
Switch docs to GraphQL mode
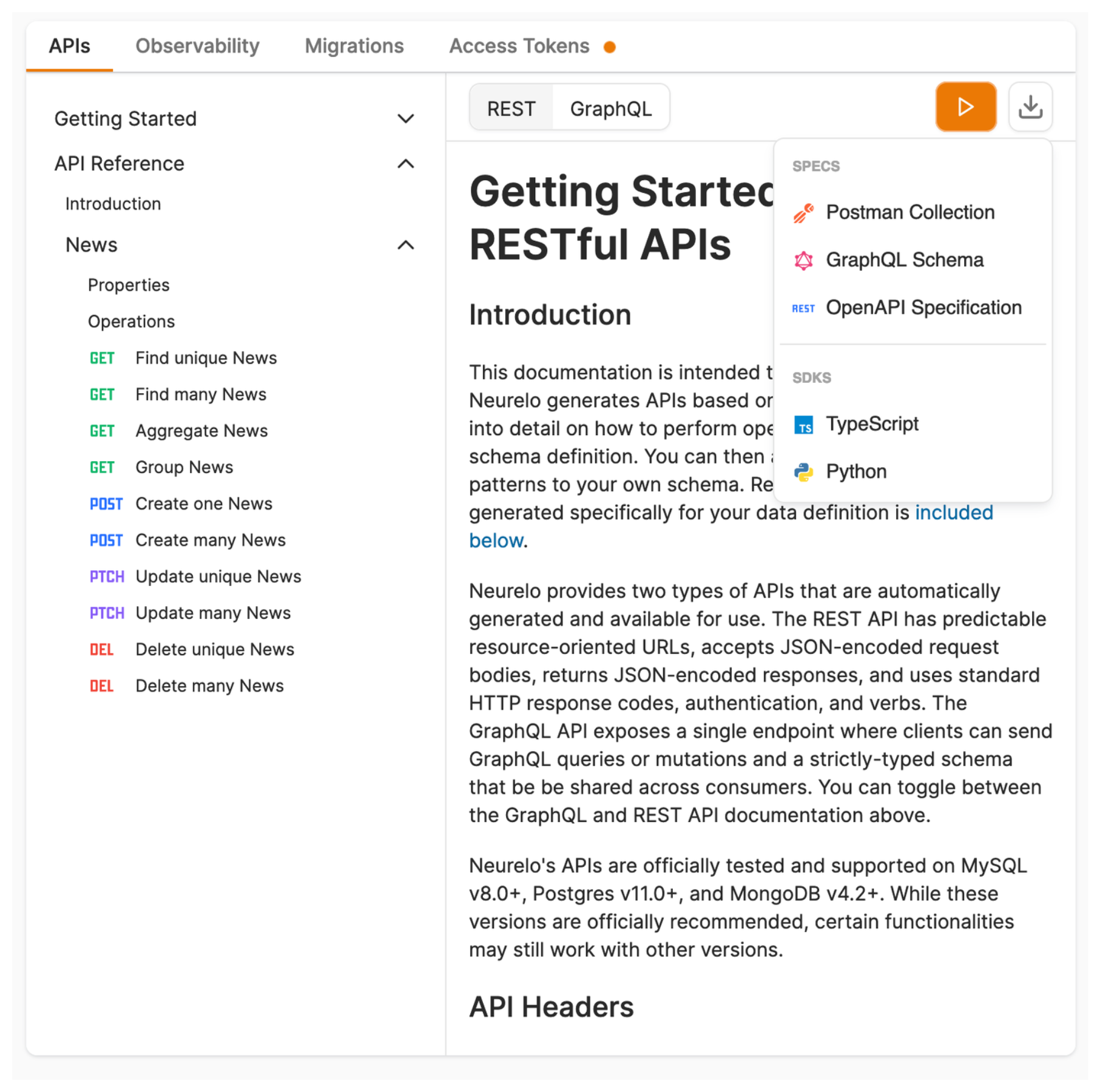tap(610, 109)
